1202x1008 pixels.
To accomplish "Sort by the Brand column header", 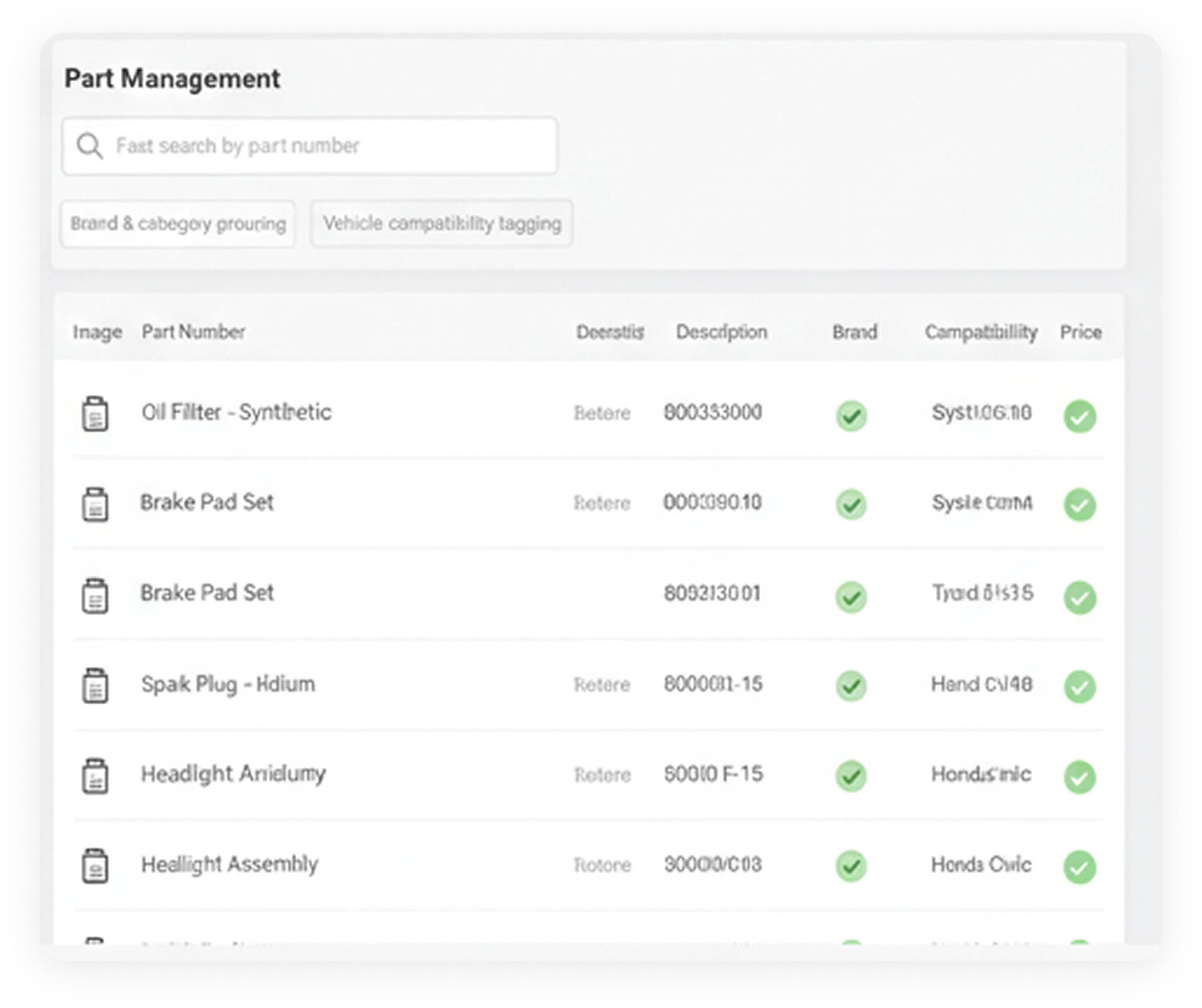I will 854,332.
